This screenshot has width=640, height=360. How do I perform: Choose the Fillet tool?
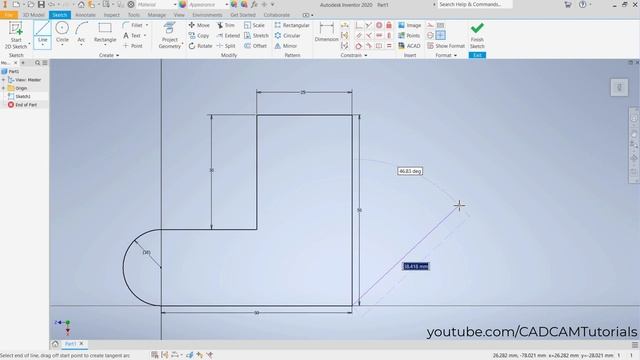coord(133,25)
